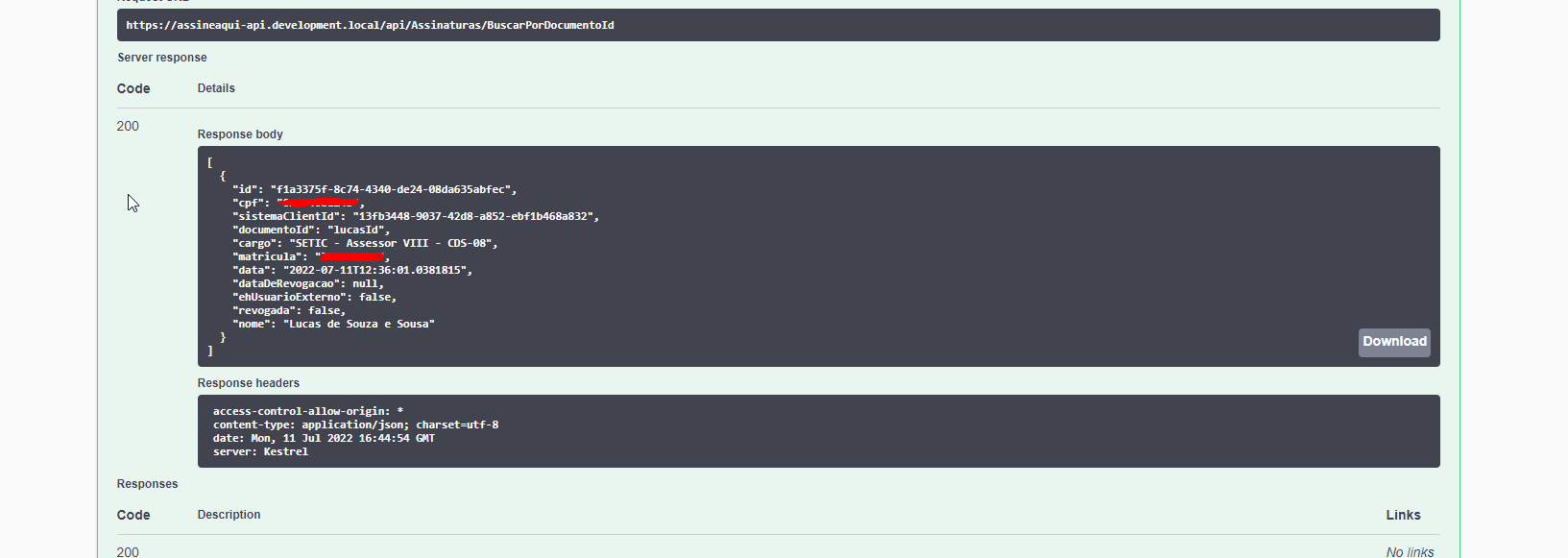Click the ehUsuarioExterno false line
This screenshot has width=1568, height=558.
314,298
